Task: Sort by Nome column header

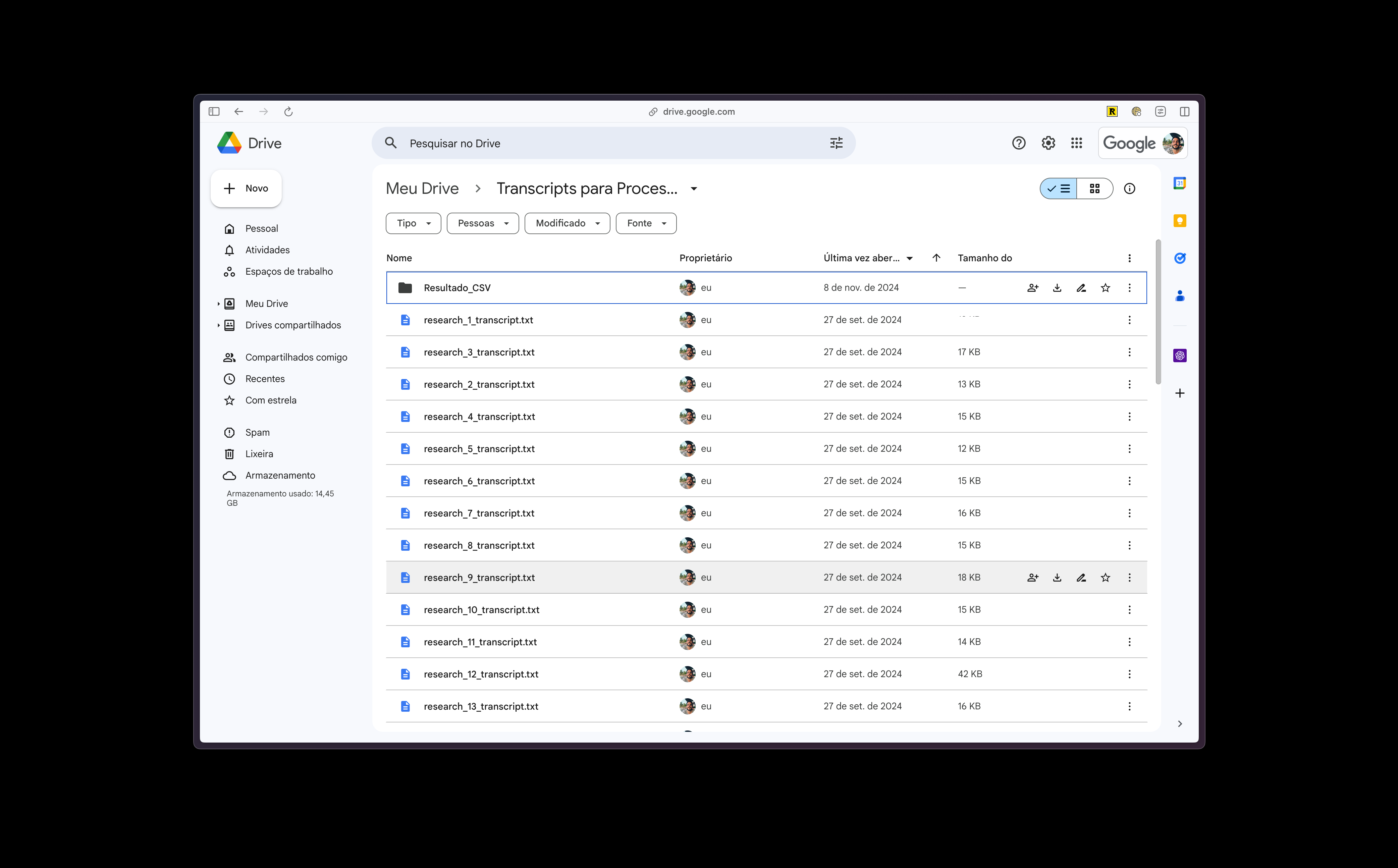Action: [x=399, y=258]
